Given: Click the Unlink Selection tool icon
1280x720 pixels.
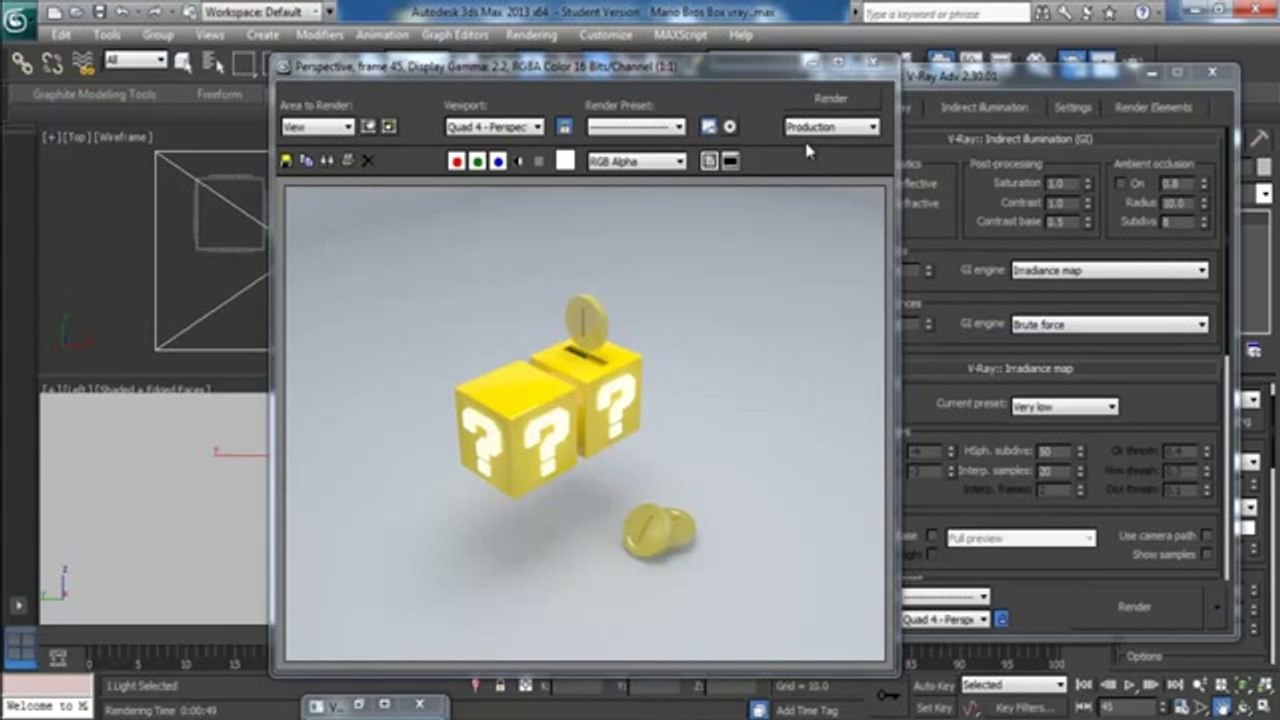Looking at the screenshot, I should [x=52, y=62].
